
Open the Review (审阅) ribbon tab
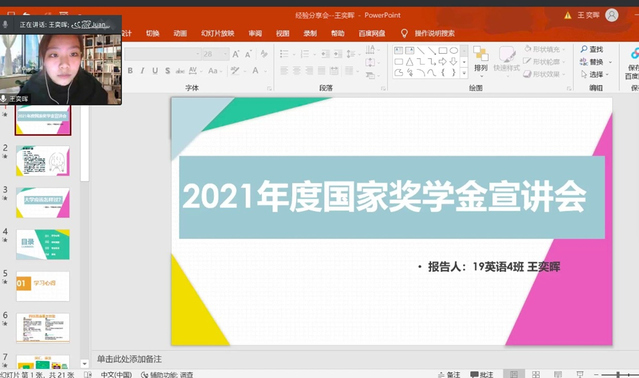(x=255, y=33)
